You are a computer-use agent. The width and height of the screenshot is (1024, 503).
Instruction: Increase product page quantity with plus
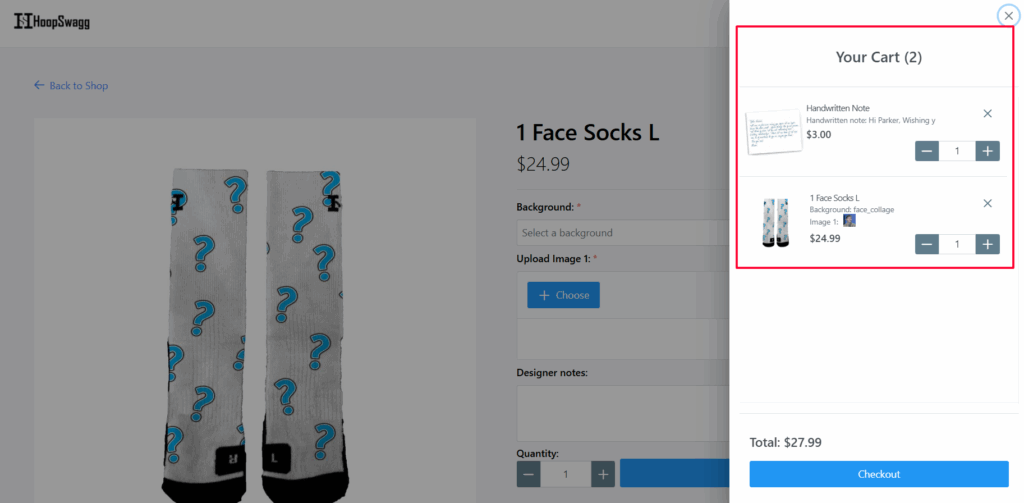click(602, 474)
